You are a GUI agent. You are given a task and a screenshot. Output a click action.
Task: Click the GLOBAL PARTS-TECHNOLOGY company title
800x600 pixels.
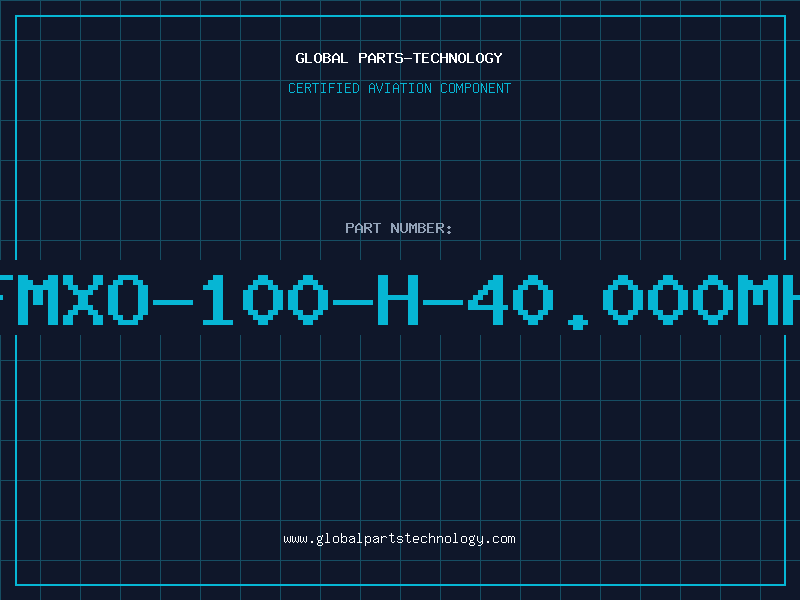point(399,58)
